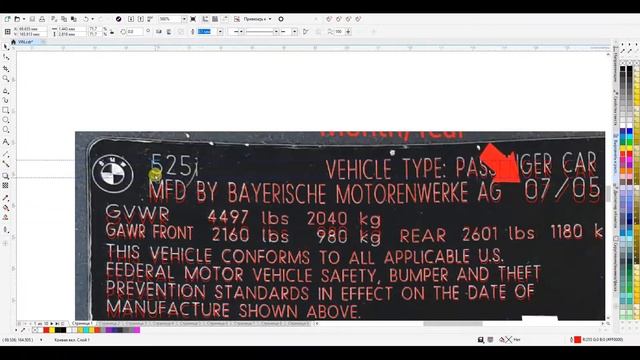640x360 pixels.
Task: Select the Rectangle tool
Action: pos(6,110)
